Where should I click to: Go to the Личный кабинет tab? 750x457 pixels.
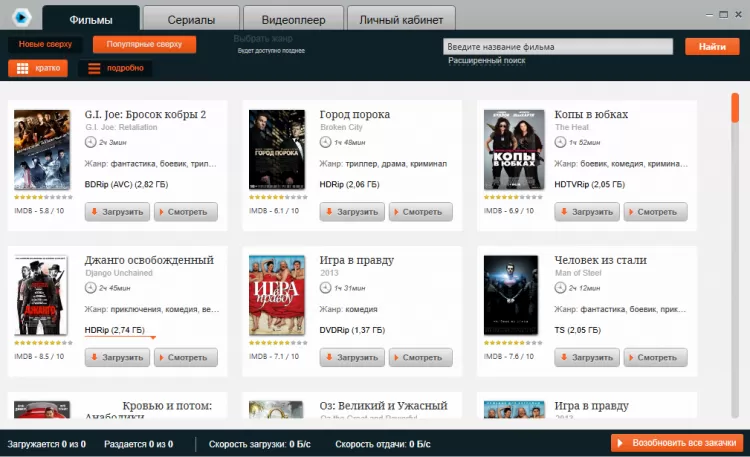(x=401, y=19)
